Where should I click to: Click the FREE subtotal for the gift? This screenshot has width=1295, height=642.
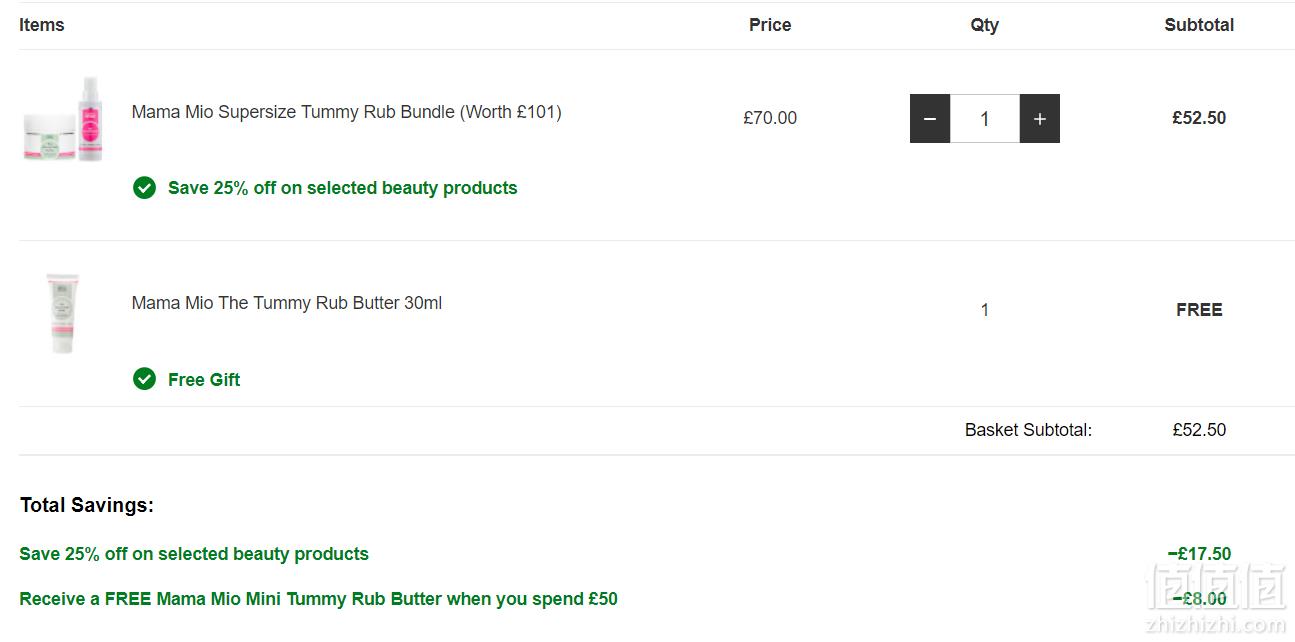(x=1199, y=310)
